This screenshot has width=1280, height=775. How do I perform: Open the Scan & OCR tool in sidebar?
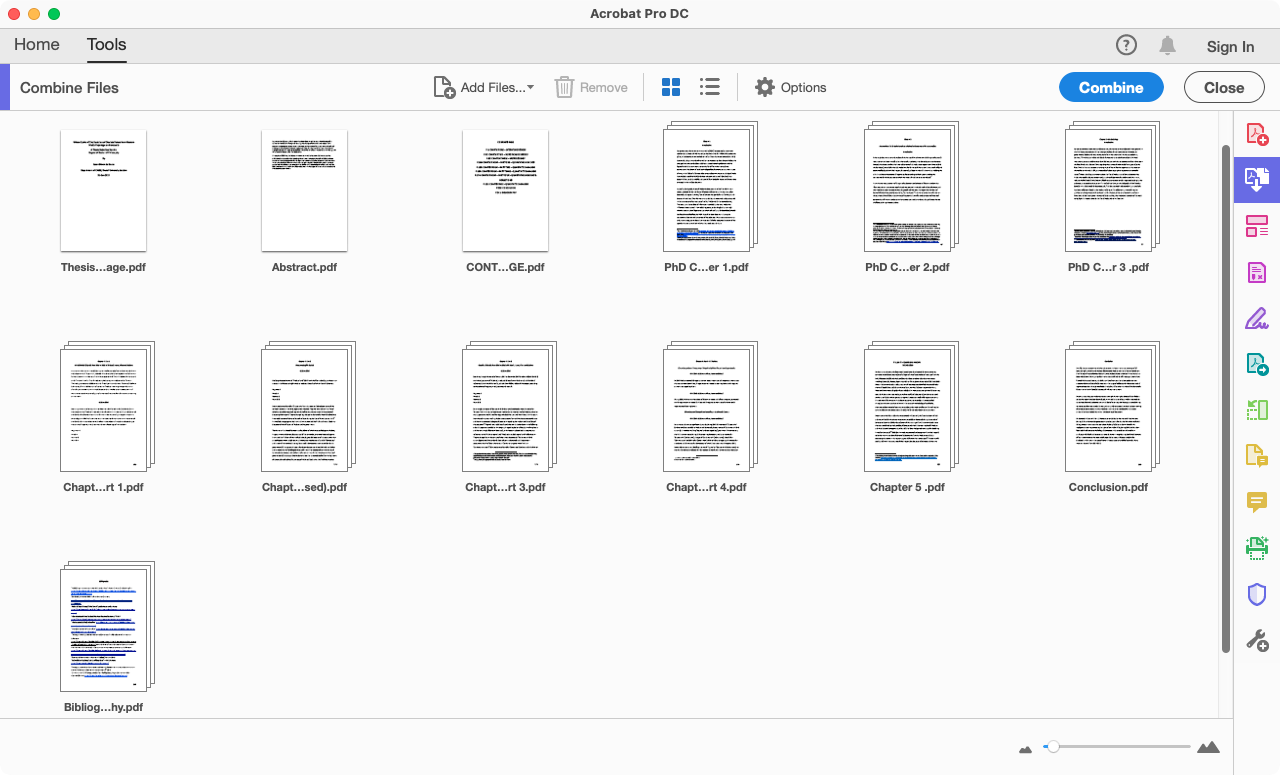1257,548
